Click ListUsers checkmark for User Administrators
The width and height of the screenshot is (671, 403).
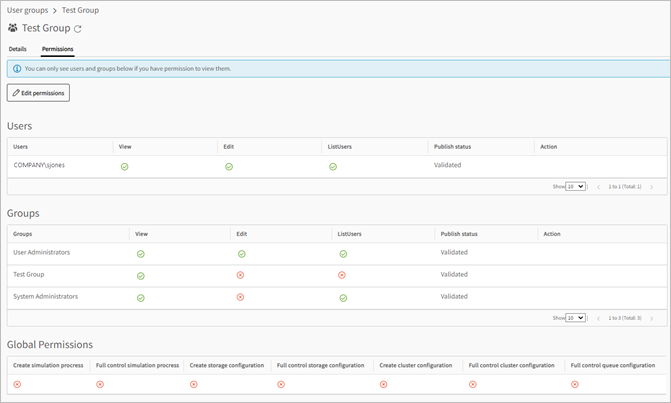343,254
